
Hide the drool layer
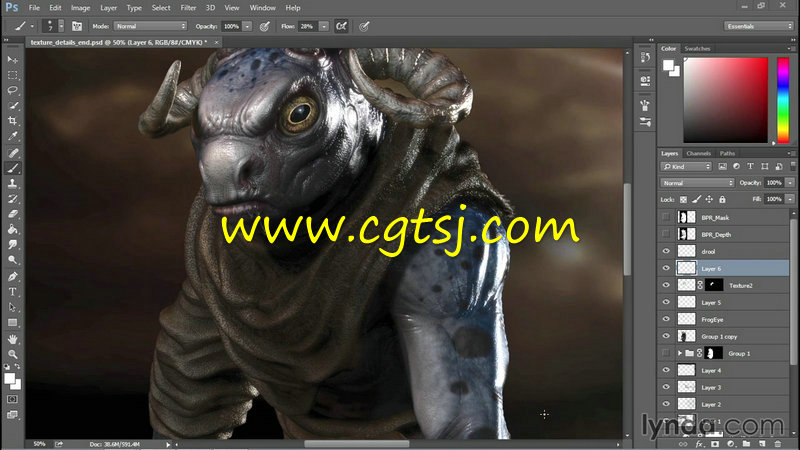click(666, 251)
